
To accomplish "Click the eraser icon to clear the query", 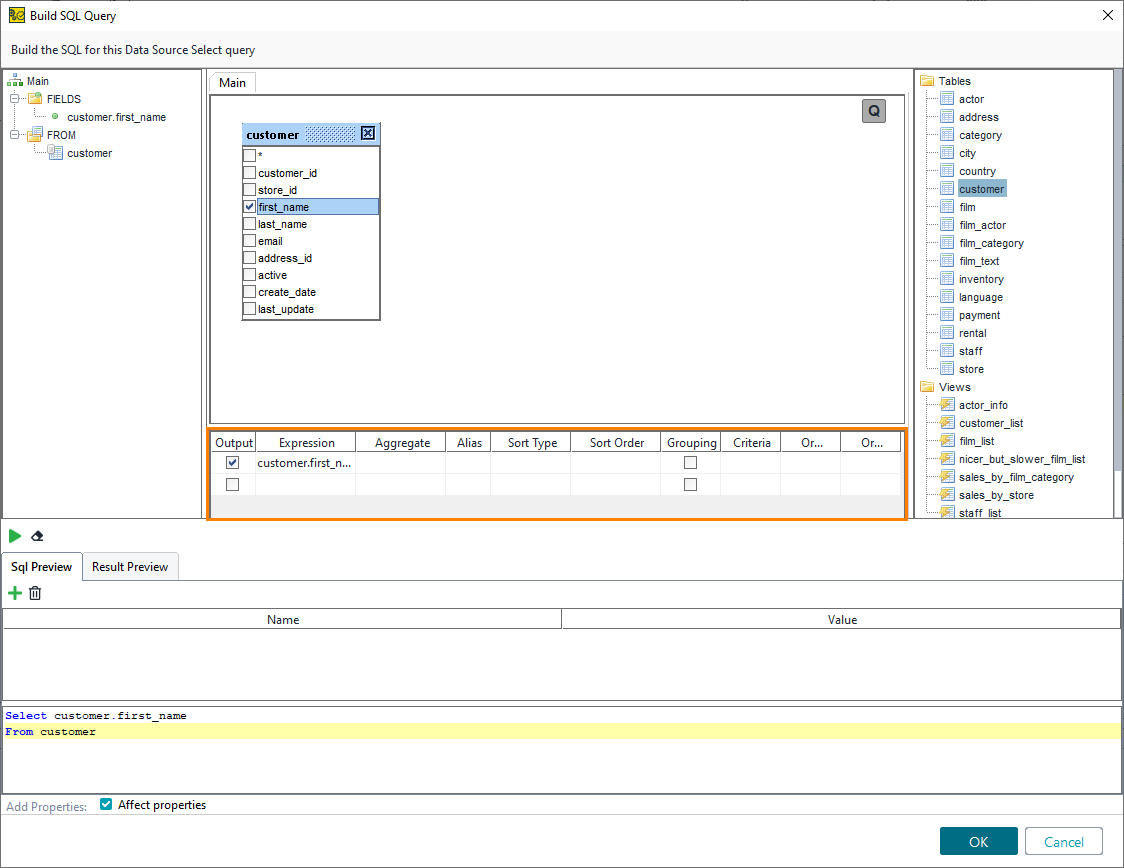I will pyautogui.click(x=37, y=536).
